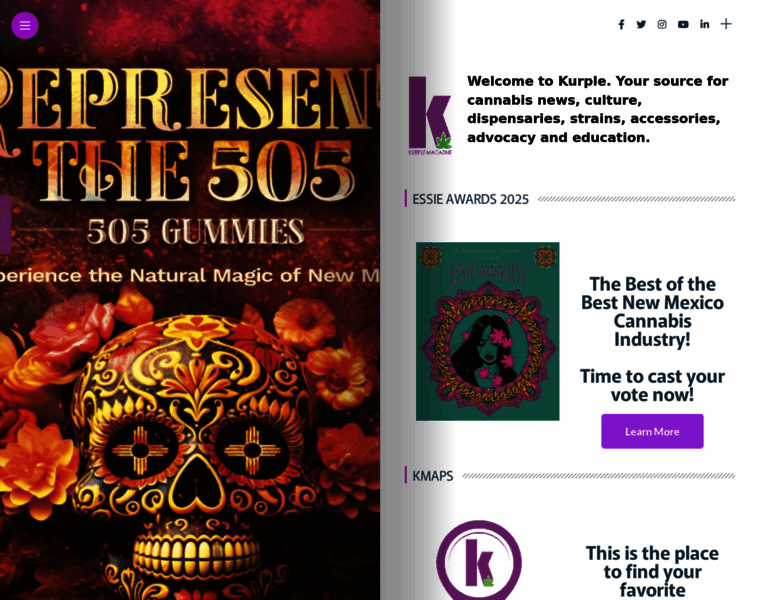Click 'Time to cast your vote now' text
Viewport: 760px width, 600px height.
tap(652, 385)
